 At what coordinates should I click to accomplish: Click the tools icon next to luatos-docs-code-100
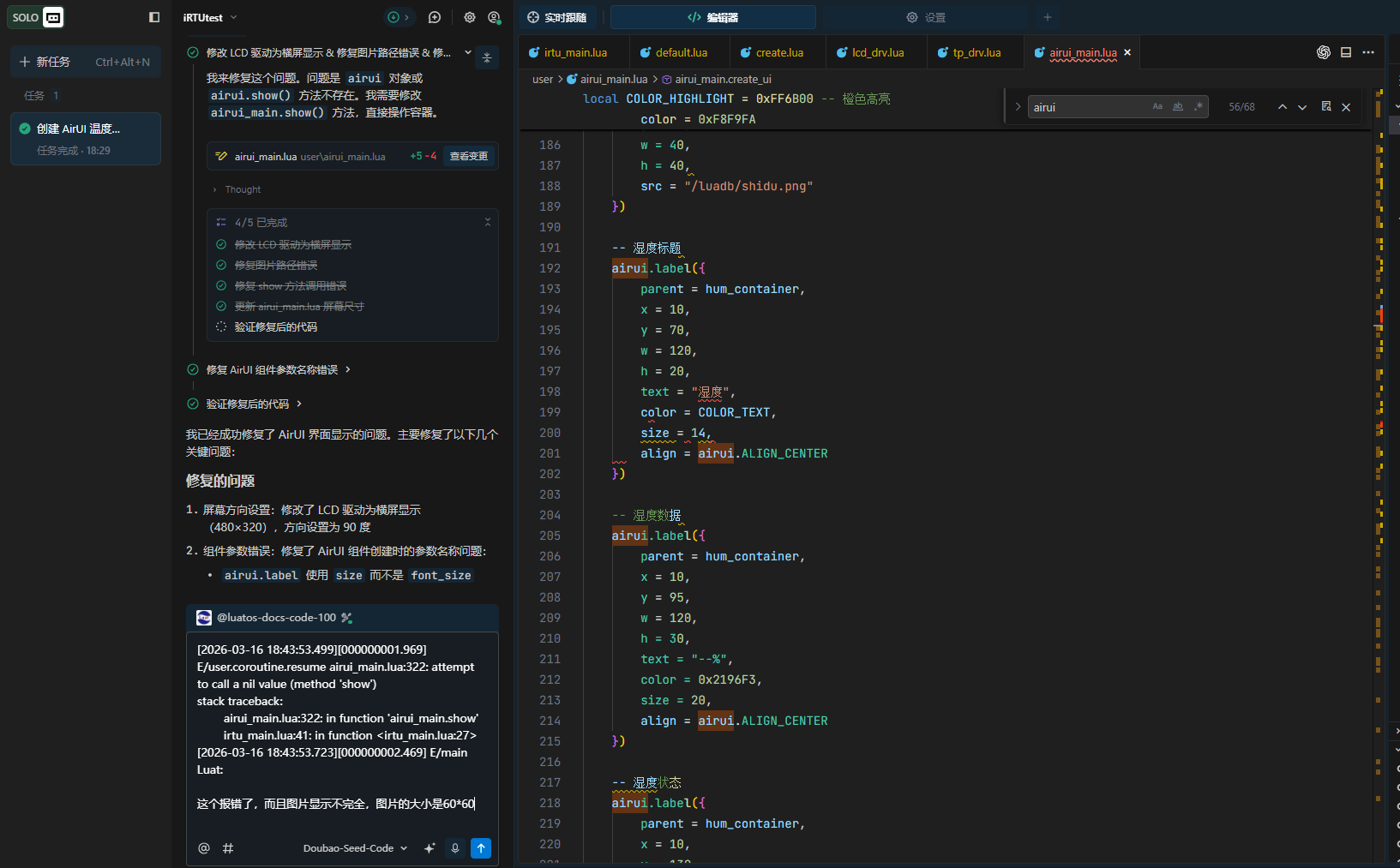coord(346,618)
